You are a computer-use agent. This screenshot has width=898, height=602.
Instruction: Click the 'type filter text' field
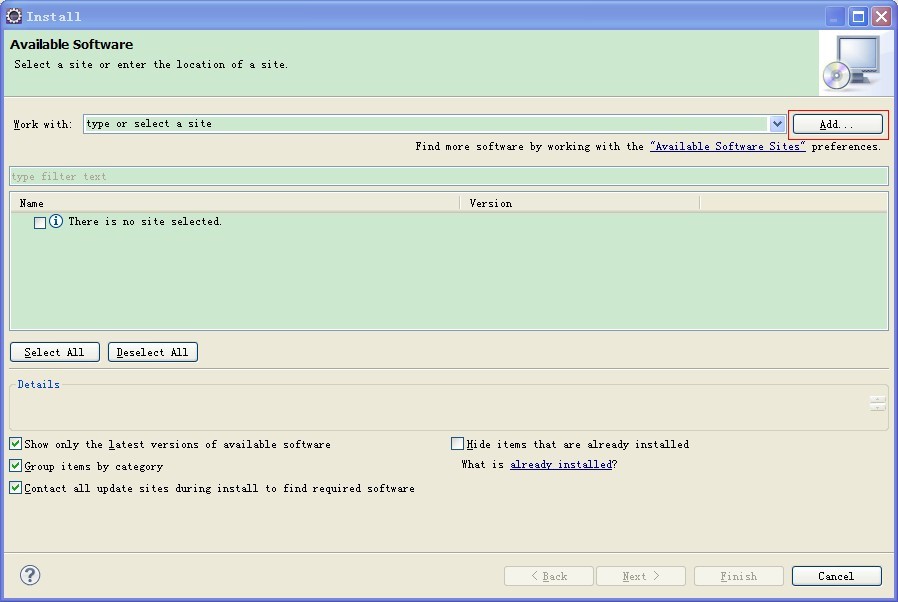[448, 176]
